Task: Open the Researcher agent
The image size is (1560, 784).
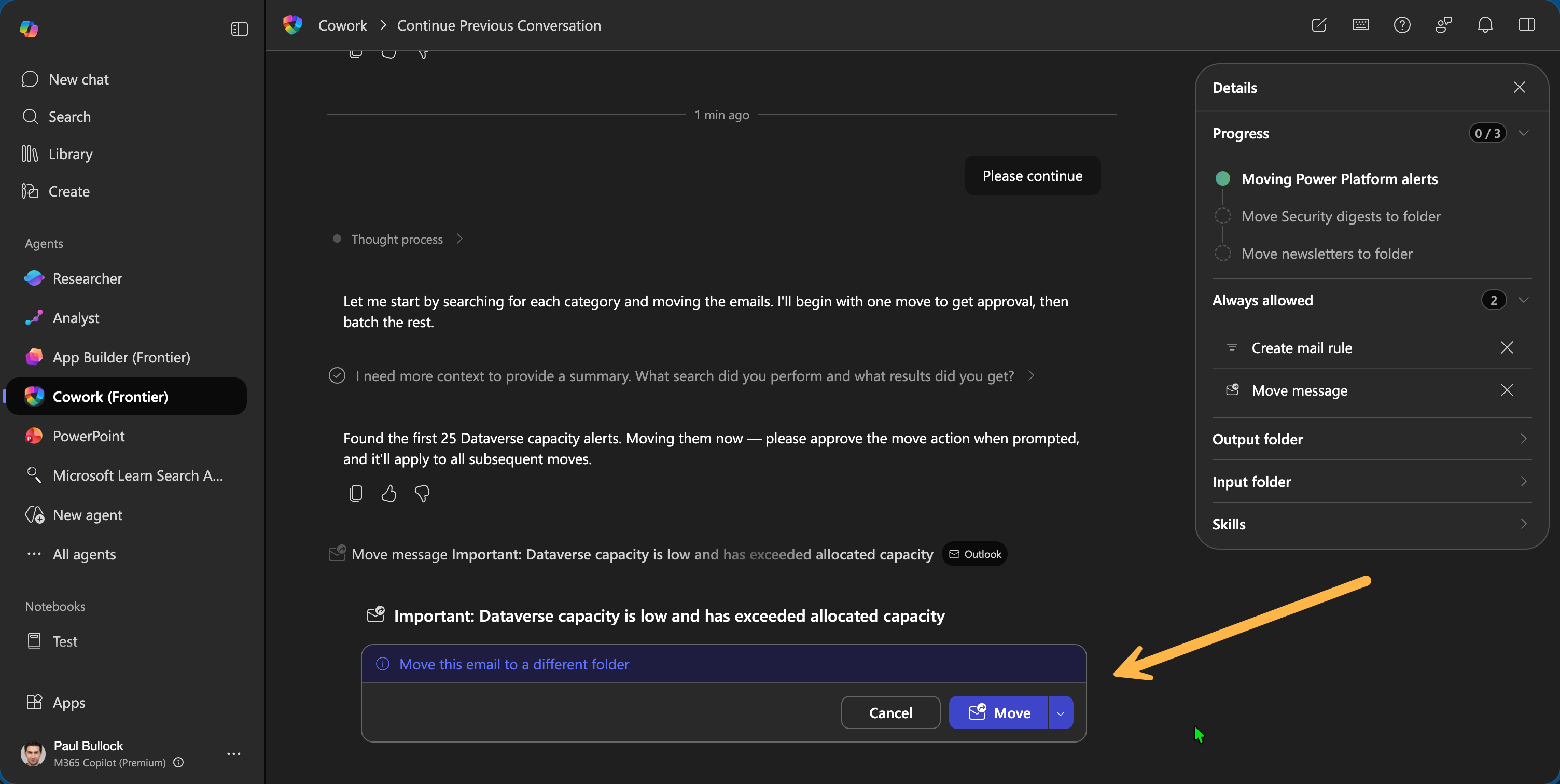Action: pyautogui.click(x=87, y=278)
